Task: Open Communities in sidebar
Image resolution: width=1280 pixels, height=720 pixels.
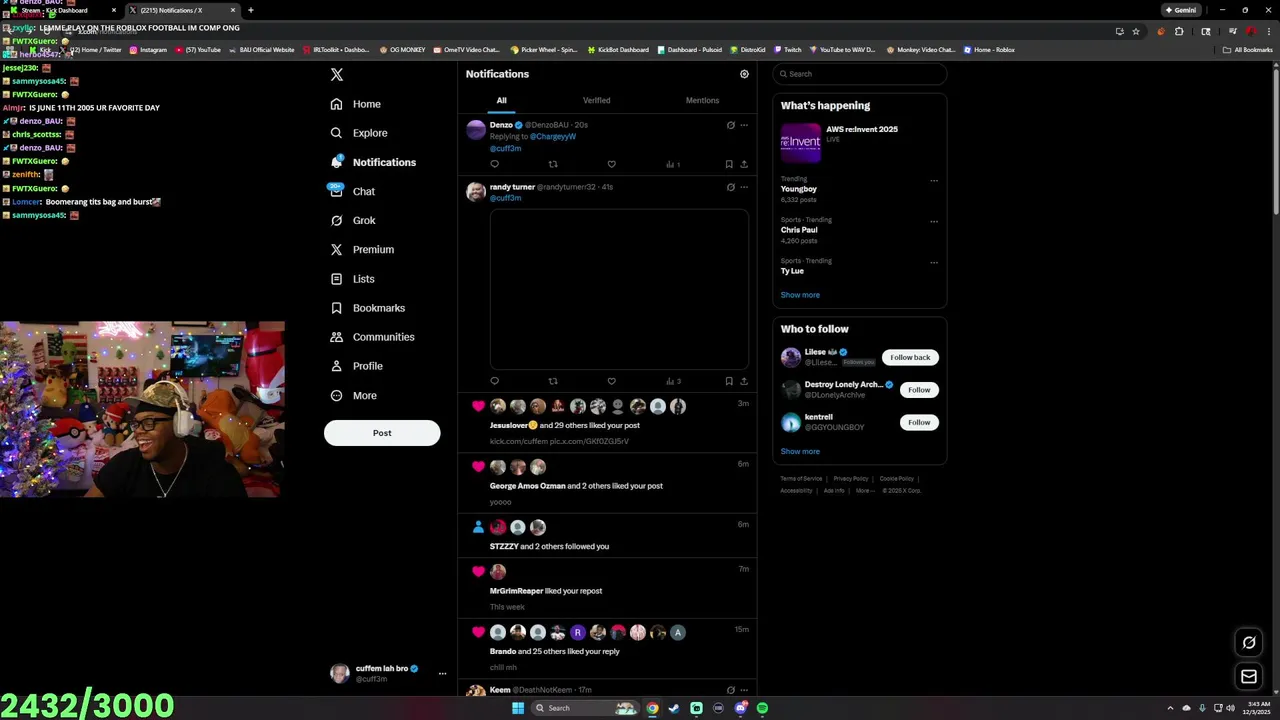Action: point(372,337)
